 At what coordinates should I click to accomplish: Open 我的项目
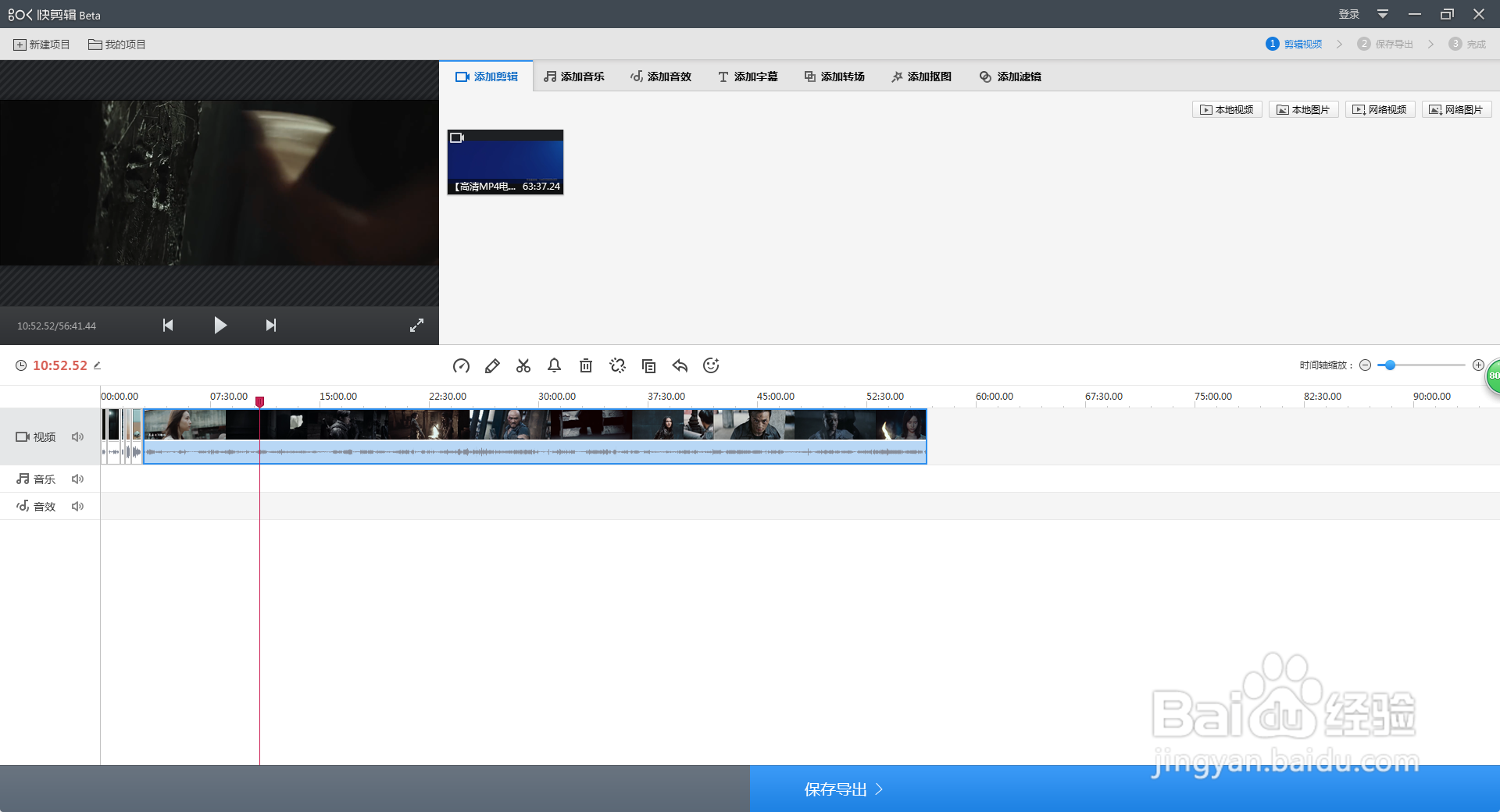click(117, 45)
